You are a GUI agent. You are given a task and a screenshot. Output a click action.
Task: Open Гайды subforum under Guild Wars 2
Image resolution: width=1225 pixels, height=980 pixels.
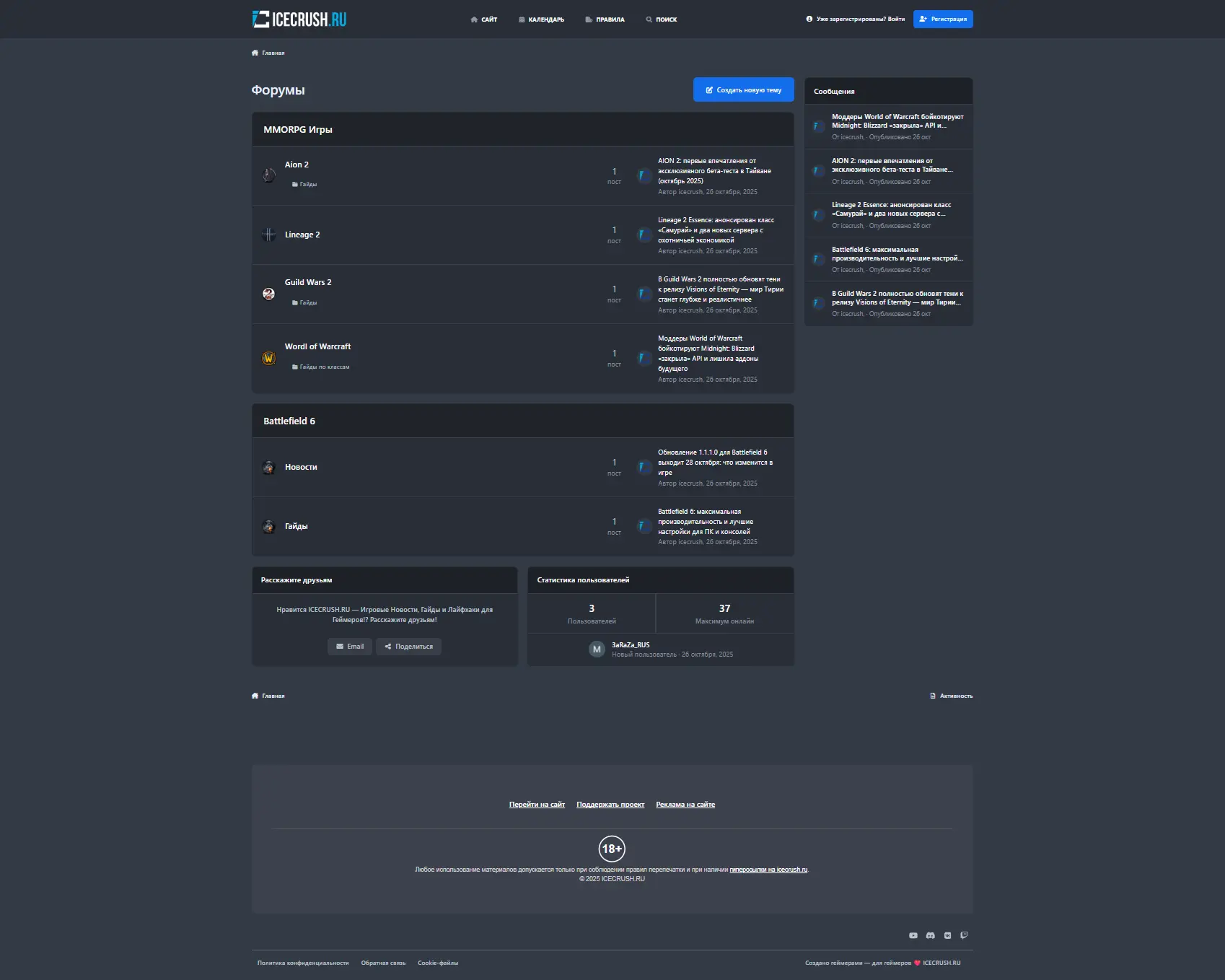[x=304, y=303]
